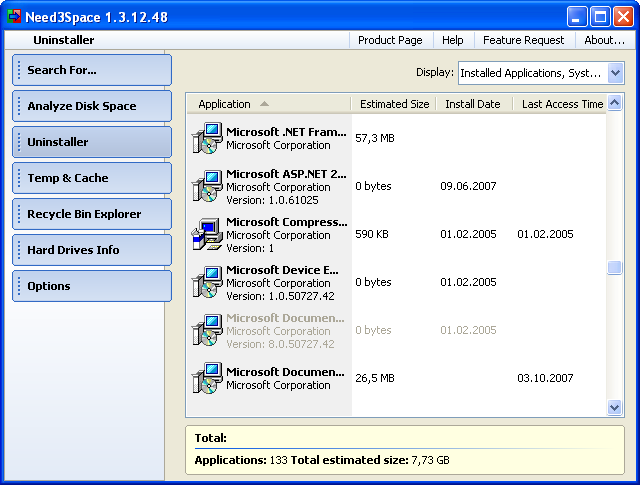Open the Options section
Screen dimensions: 640x485
tap(92, 286)
